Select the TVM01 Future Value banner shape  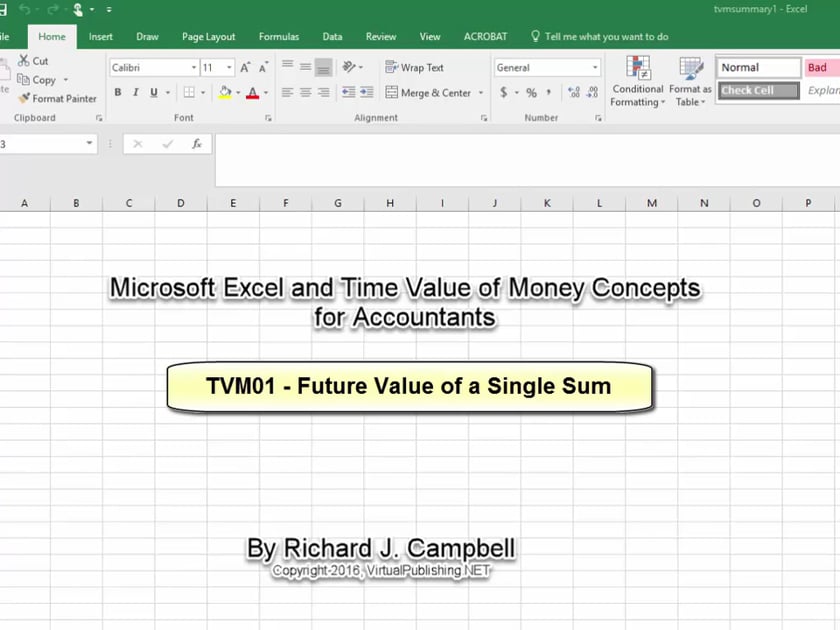410,387
